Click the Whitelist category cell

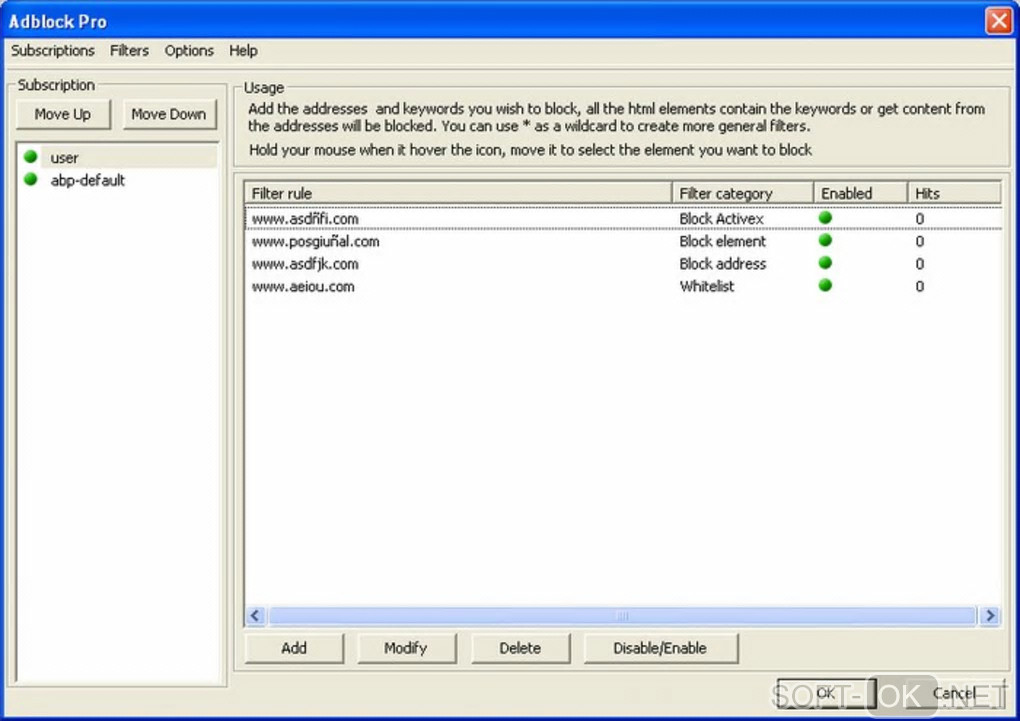707,286
